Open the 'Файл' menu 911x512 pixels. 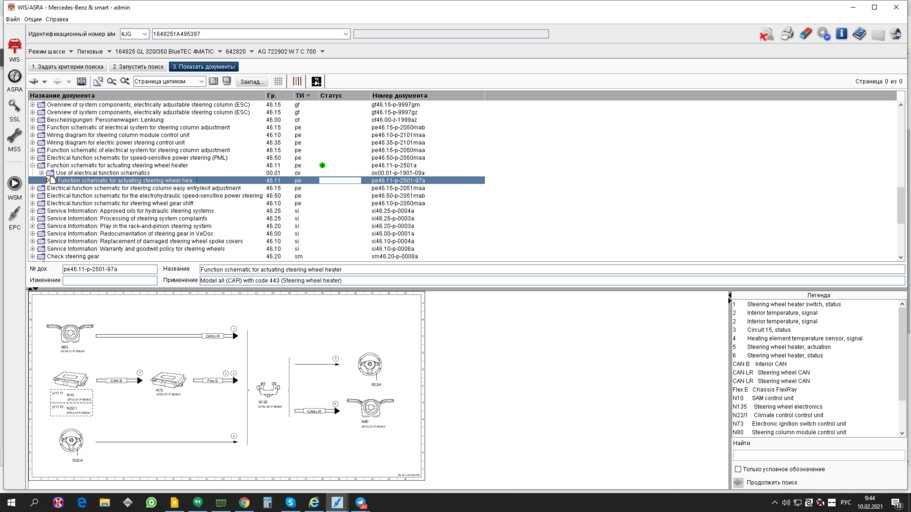coord(13,19)
